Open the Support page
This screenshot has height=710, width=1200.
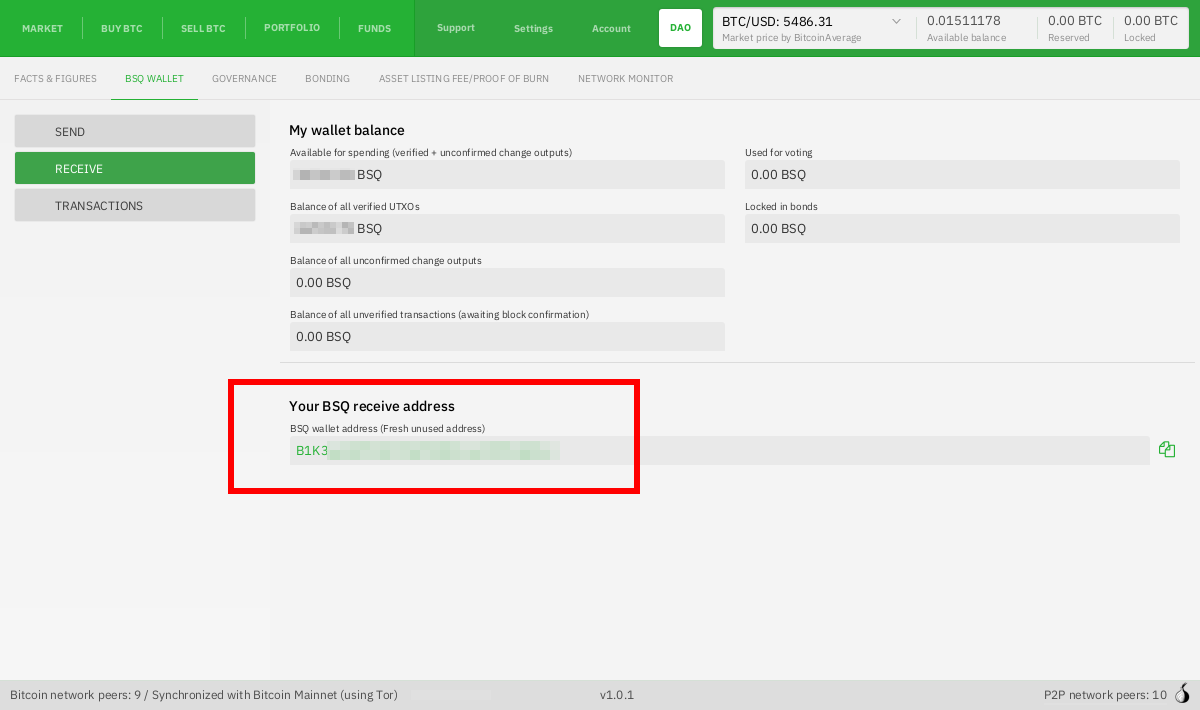[456, 28]
